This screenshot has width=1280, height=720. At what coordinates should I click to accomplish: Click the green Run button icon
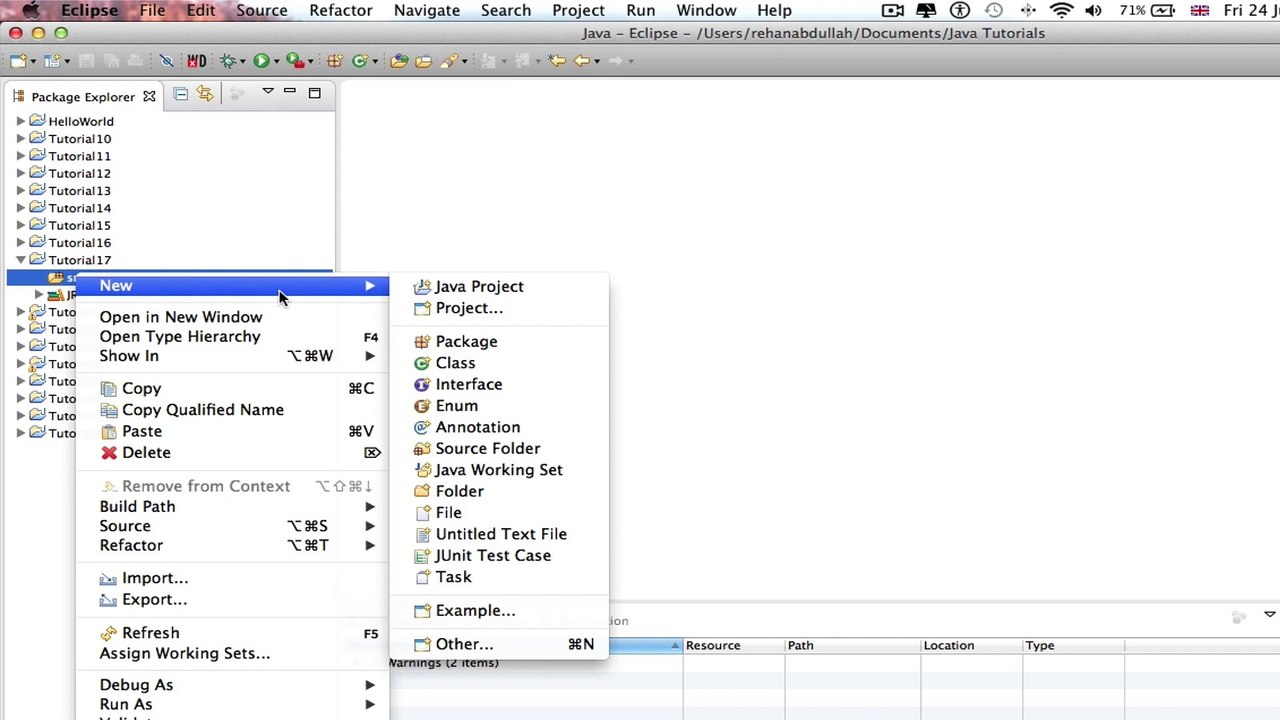click(261, 61)
